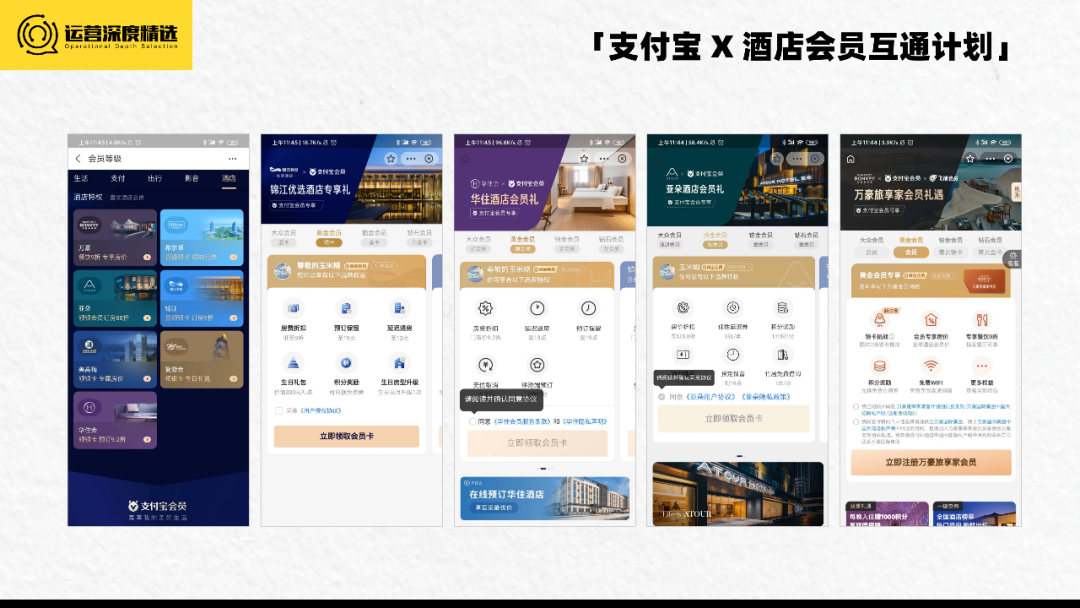The height and width of the screenshot is (608, 1080).
Task: Click 生日房型升级 icon in 锦江 benefits
Action: 399,362
